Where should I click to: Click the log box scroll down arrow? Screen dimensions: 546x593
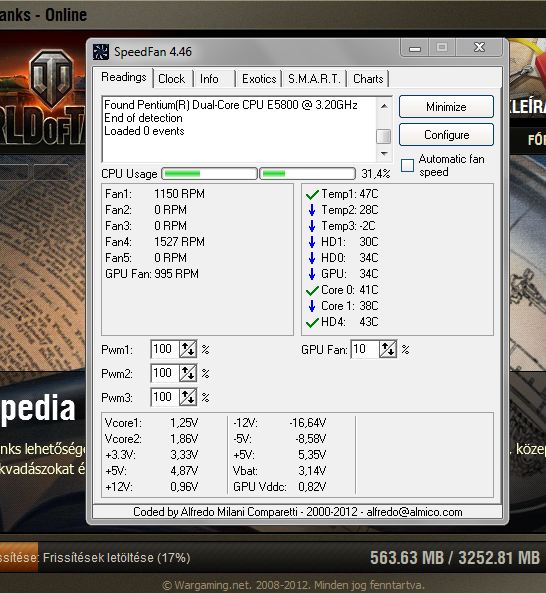384,154
